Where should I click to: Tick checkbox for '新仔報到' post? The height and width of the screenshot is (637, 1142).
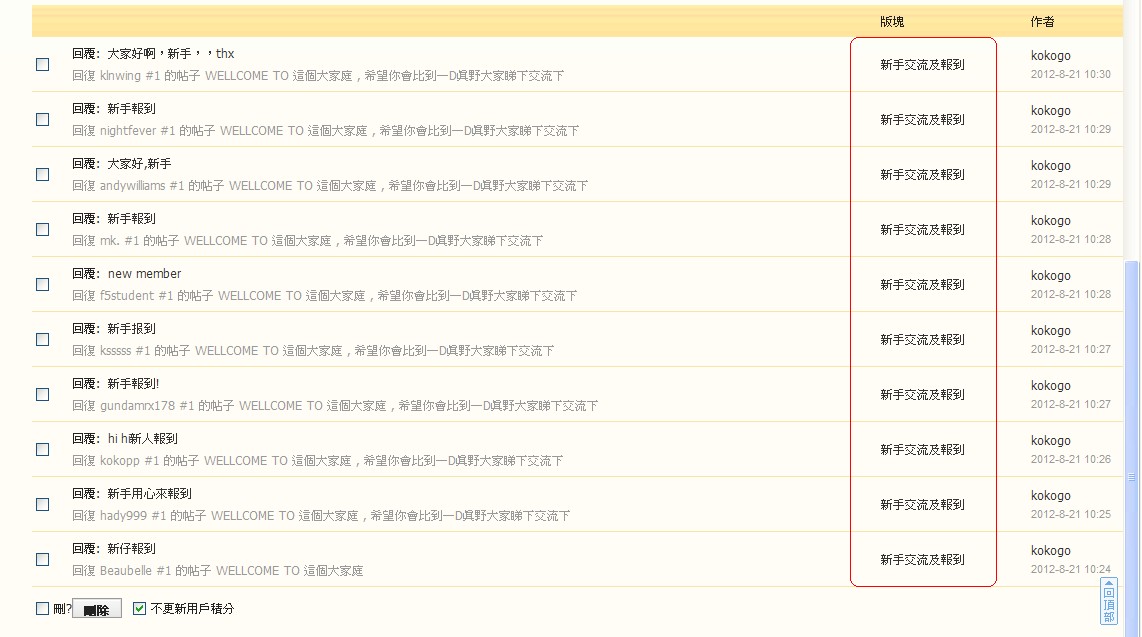43,559
